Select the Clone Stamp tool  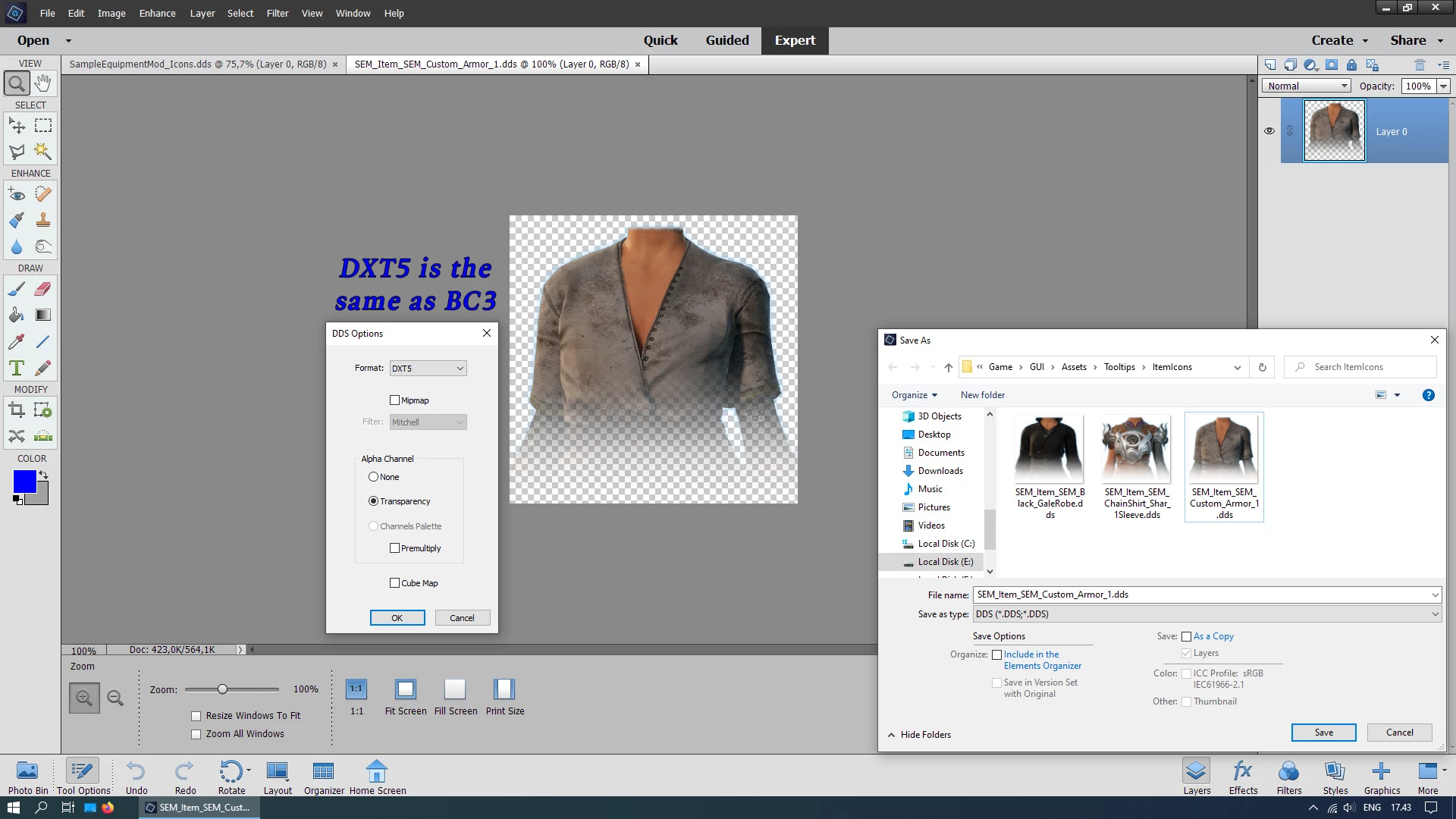pyautogui.click(x=43, y=220)
